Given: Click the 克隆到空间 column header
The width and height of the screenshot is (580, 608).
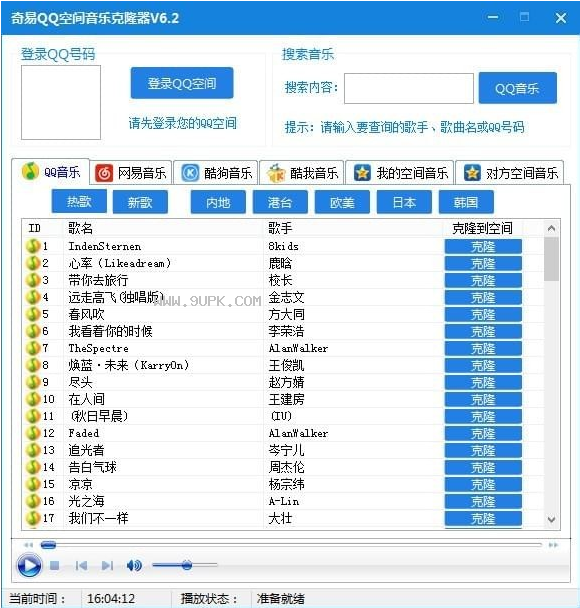Looking at the screenshot, I should click(x=482, y=228).
